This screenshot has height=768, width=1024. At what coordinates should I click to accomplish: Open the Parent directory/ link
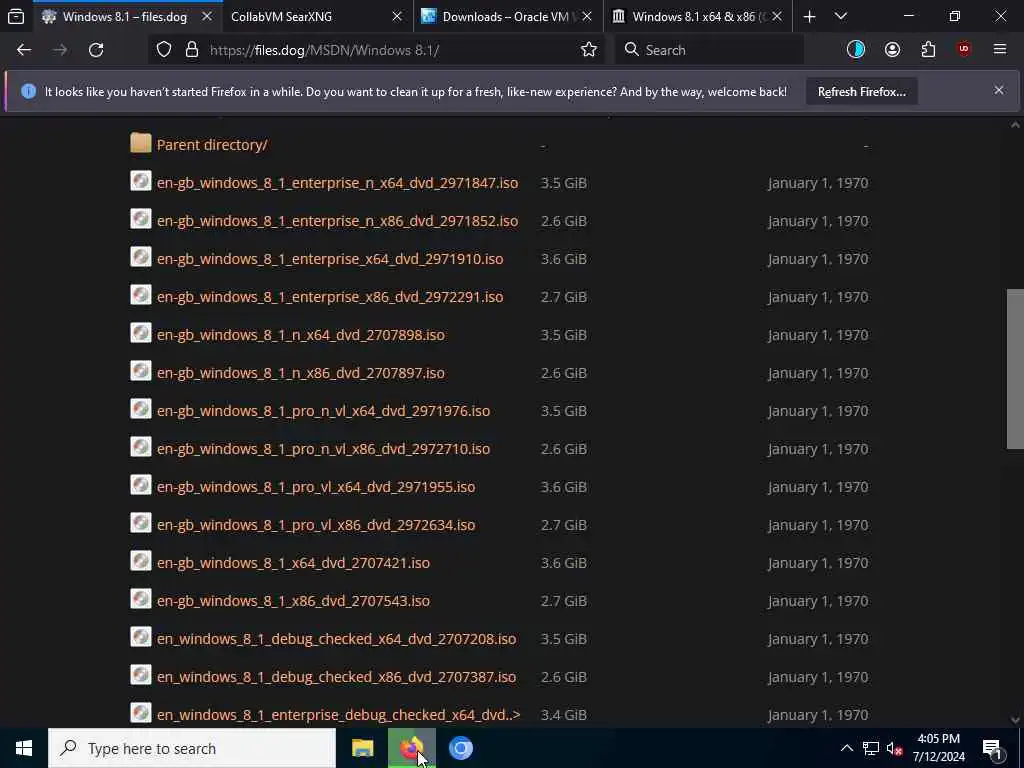[x=212, y=145]
